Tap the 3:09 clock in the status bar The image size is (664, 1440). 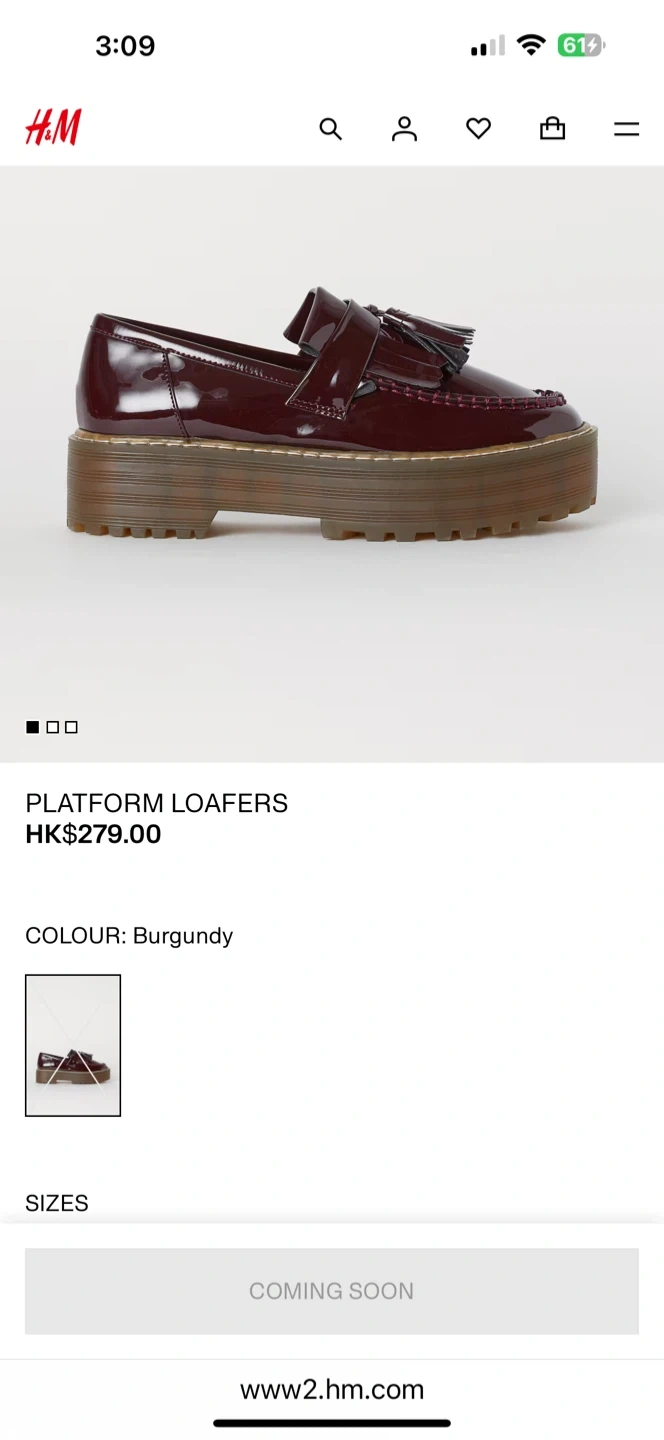coord(125,45)
